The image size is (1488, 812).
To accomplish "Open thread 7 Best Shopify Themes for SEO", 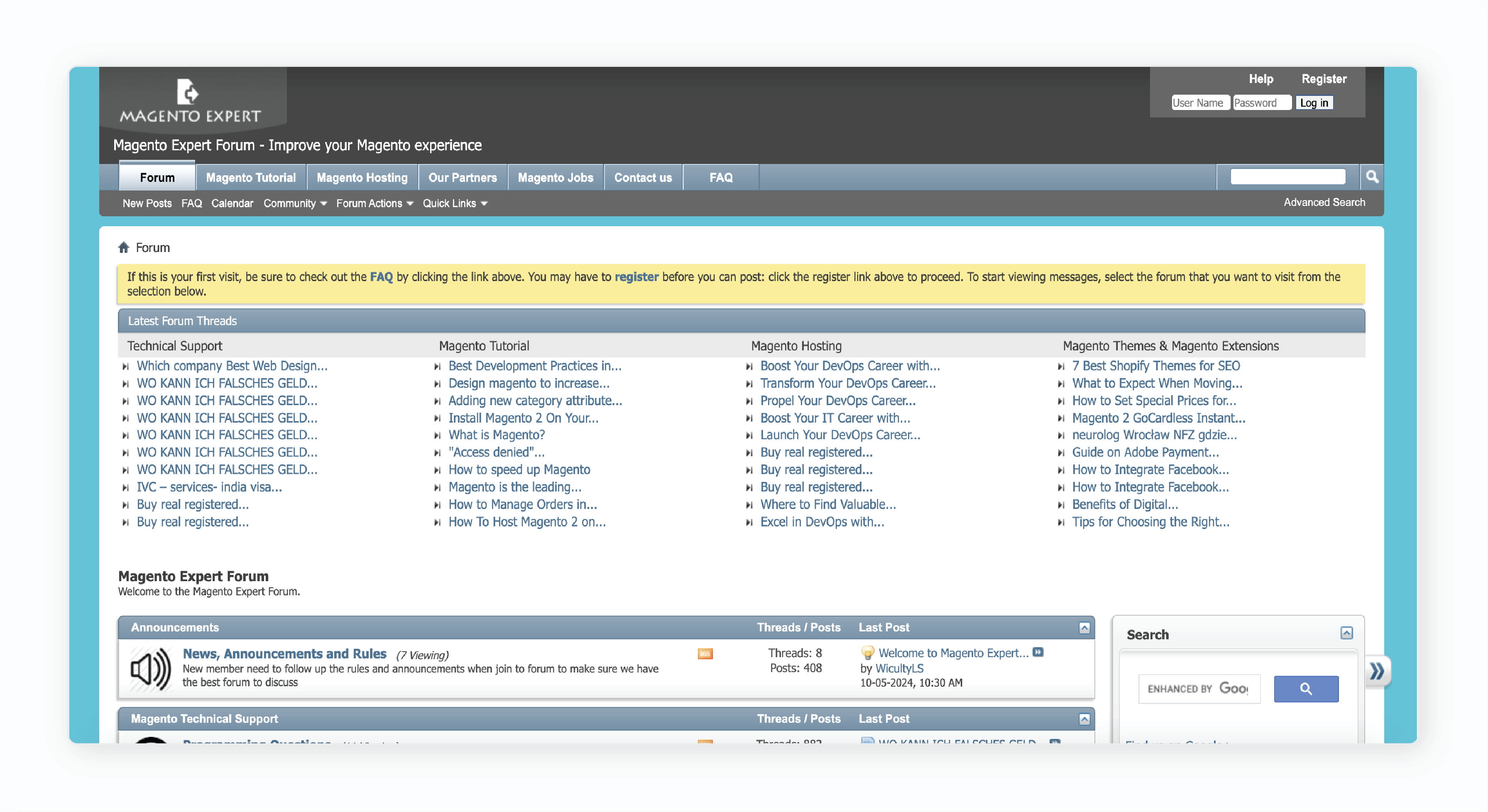I will point(1156,366).
